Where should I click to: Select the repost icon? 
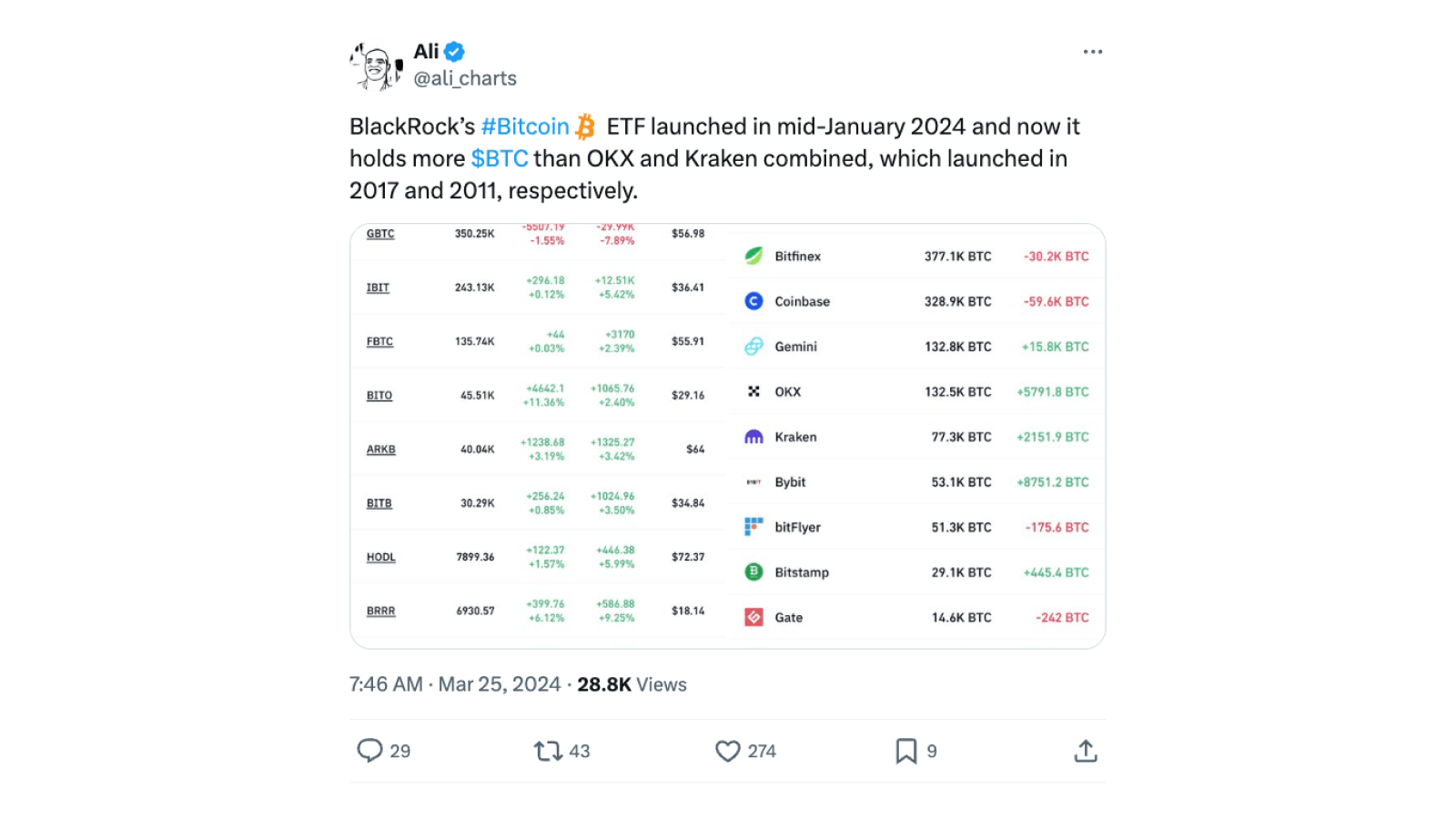546,751
